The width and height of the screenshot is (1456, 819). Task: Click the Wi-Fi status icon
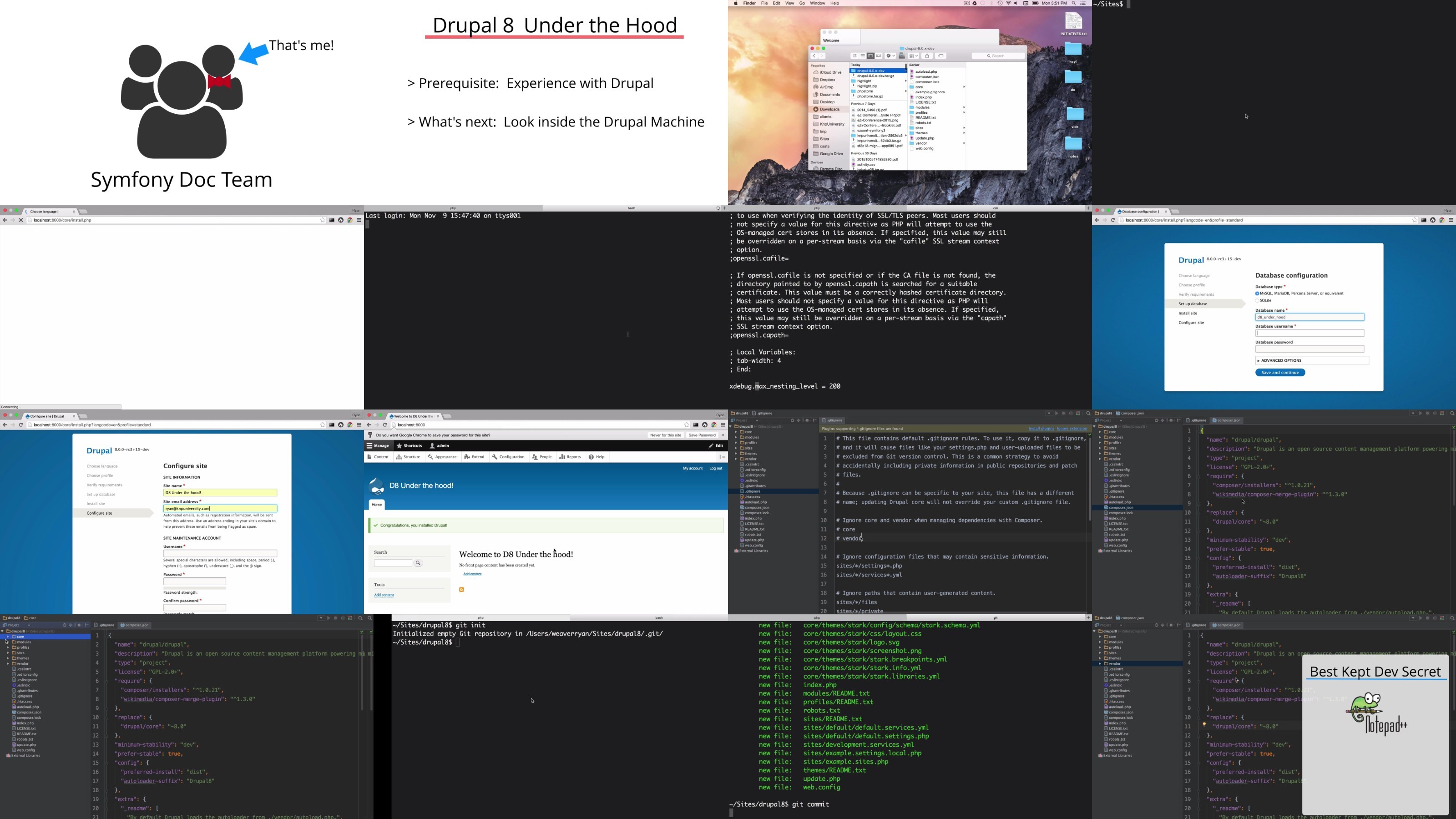coord(1008,3)
